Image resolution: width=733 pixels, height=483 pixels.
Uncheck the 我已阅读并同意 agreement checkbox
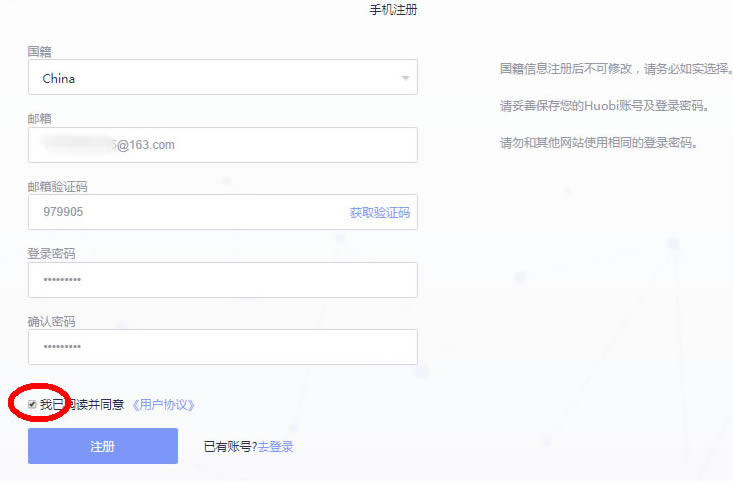32,404
